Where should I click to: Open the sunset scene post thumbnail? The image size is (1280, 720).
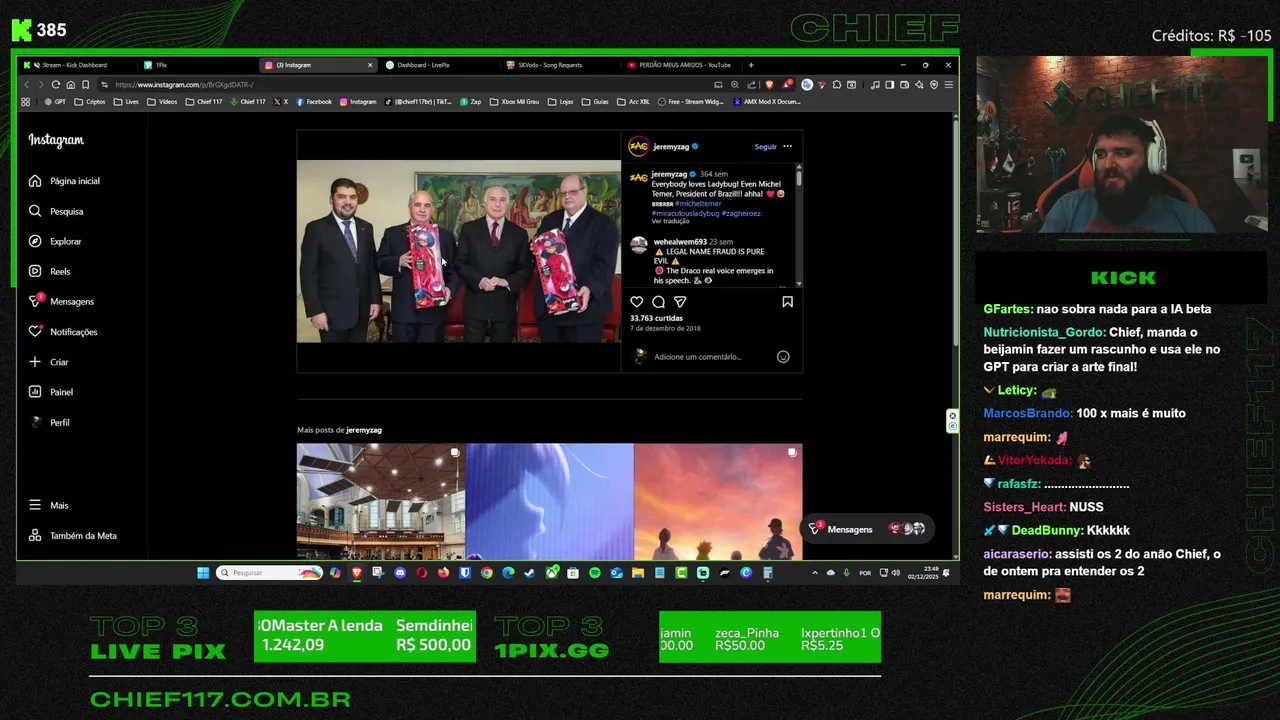[718, 502]
